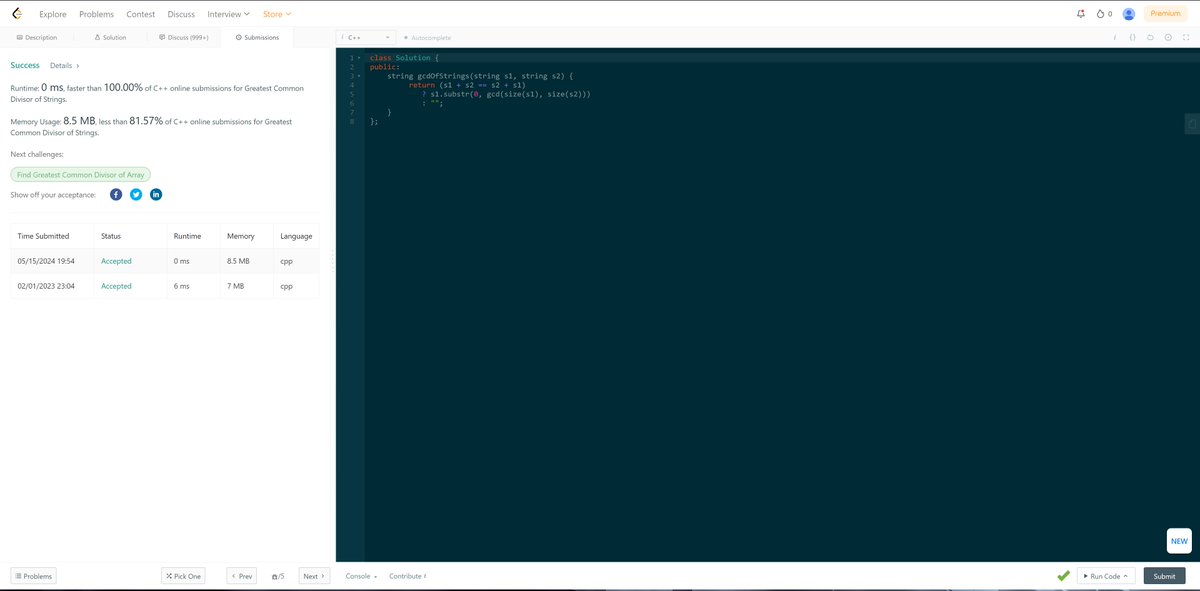Share acceptance on Twitter
Screen dimensions: 1200x591
[136, 194]
